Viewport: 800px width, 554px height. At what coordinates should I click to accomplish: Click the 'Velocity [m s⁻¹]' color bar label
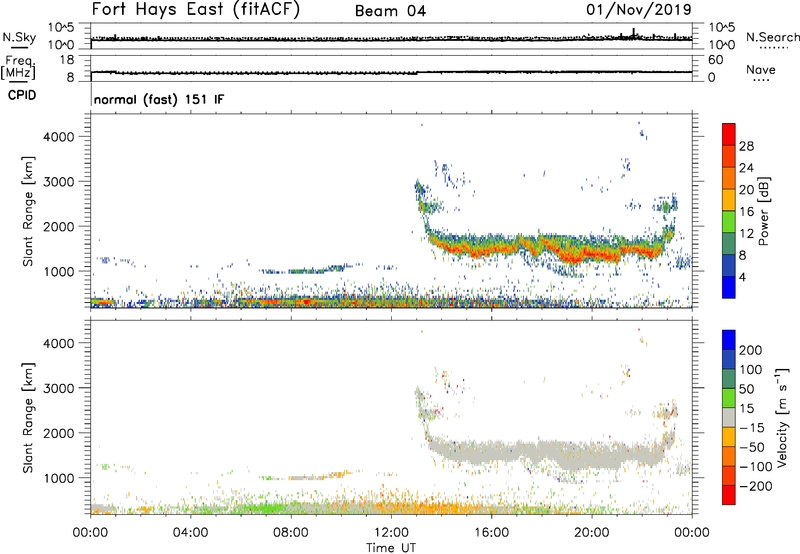pyautogui.click(x=783, y=417)
